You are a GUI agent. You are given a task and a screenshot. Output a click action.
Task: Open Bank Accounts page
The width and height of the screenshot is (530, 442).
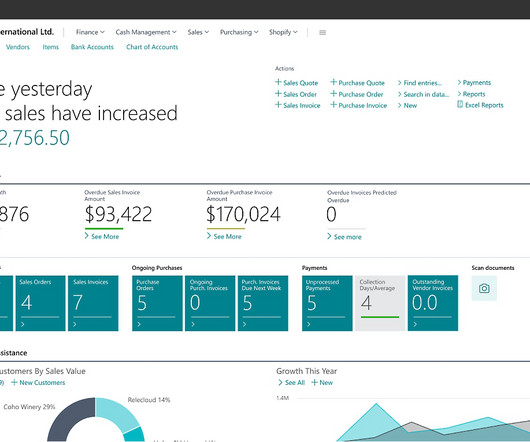click(92, 47)
